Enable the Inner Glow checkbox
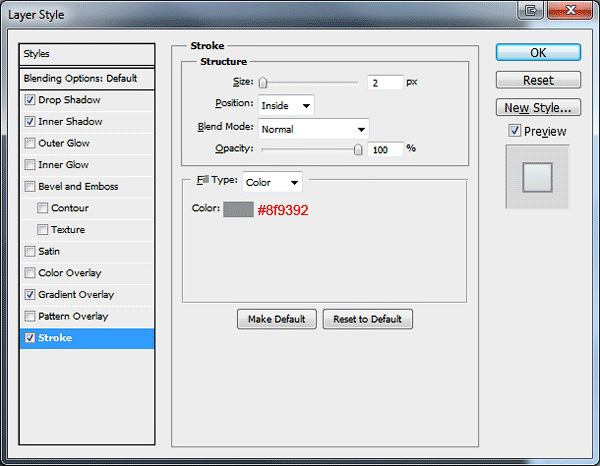Image resolution: width=600 pixels, height=466 pixels. [30, 165]
